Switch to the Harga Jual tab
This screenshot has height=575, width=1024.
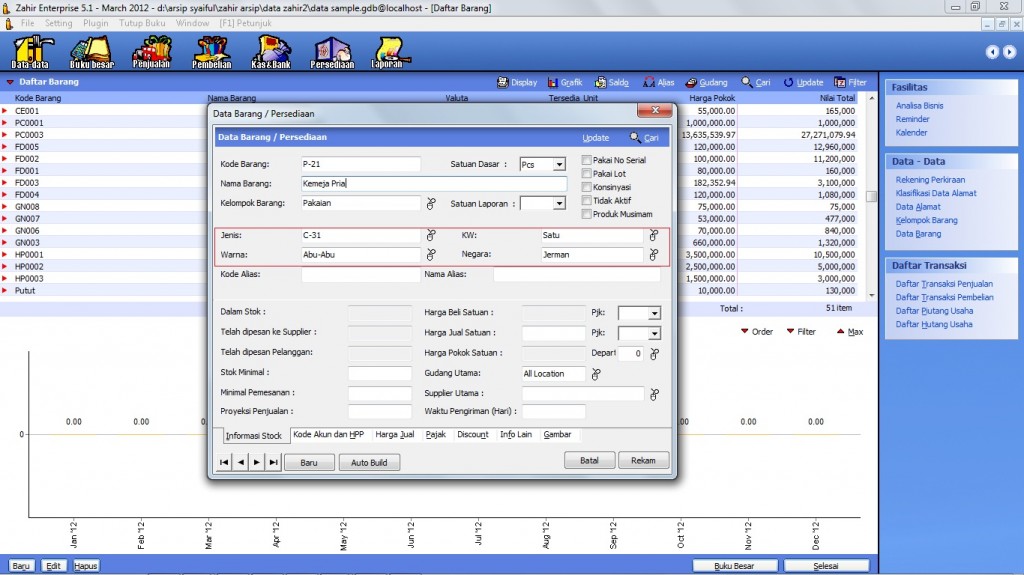(x=394, y=435)
